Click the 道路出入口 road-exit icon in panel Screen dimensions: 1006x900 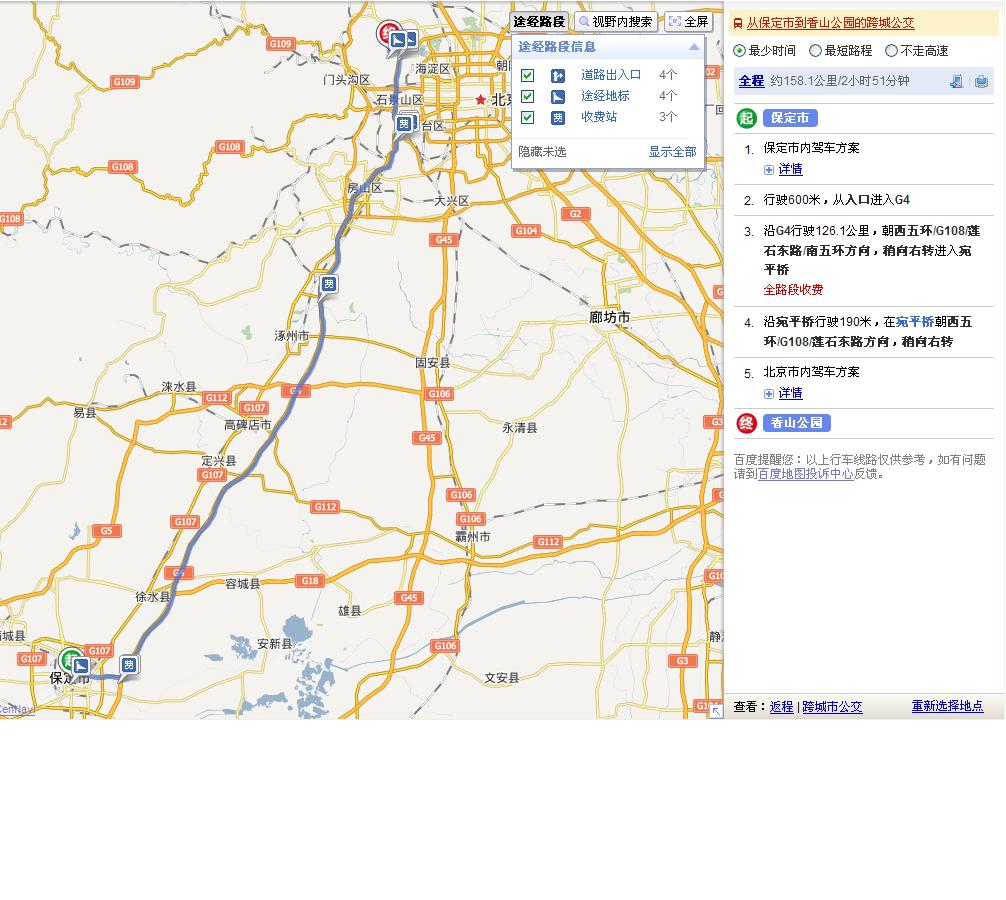(x=558, y=76)
